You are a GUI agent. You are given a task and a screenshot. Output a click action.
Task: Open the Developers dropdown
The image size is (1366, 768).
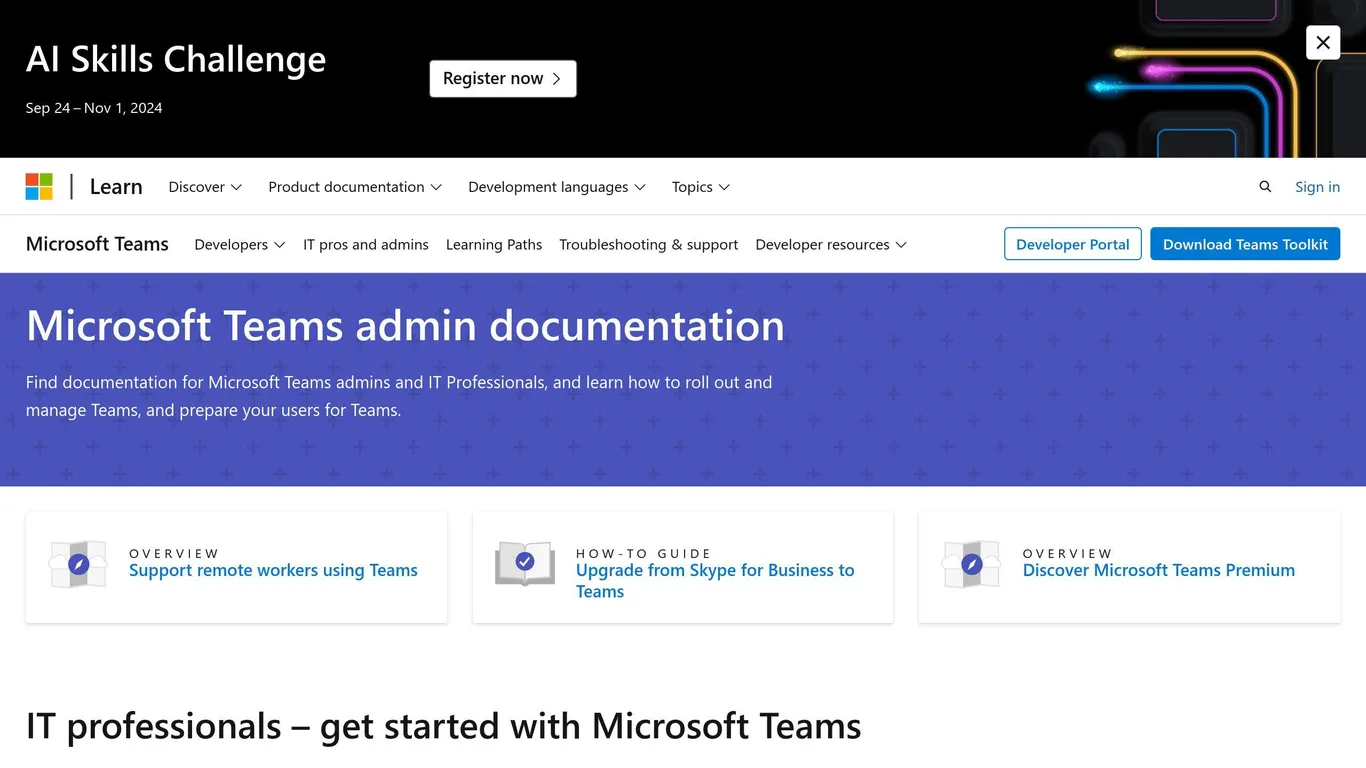(240, 244)
